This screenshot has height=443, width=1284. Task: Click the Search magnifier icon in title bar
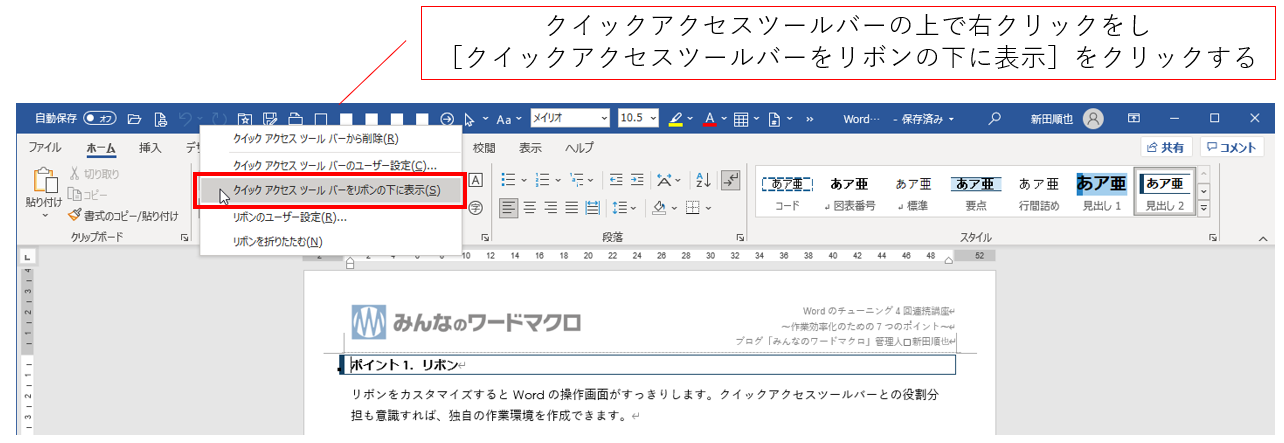pos(994,118)
